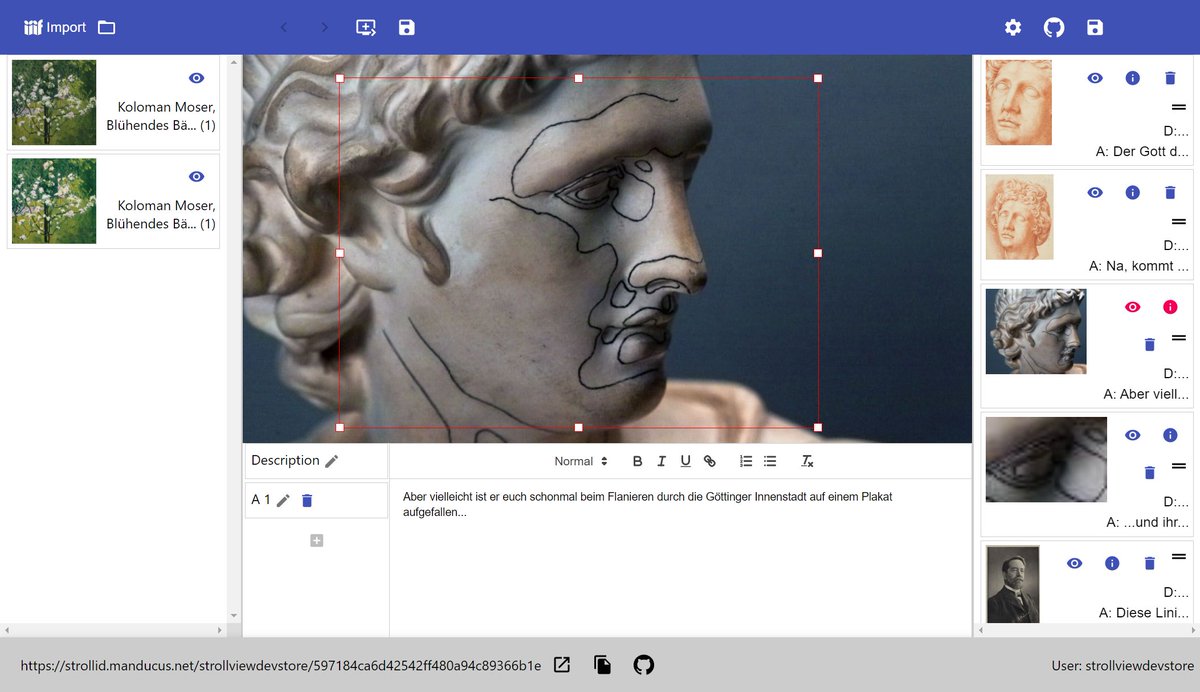The height and width of the screenshot is (692, 1200).
Task: Open settings gear icon
Action: click(x=1013, y=27)
